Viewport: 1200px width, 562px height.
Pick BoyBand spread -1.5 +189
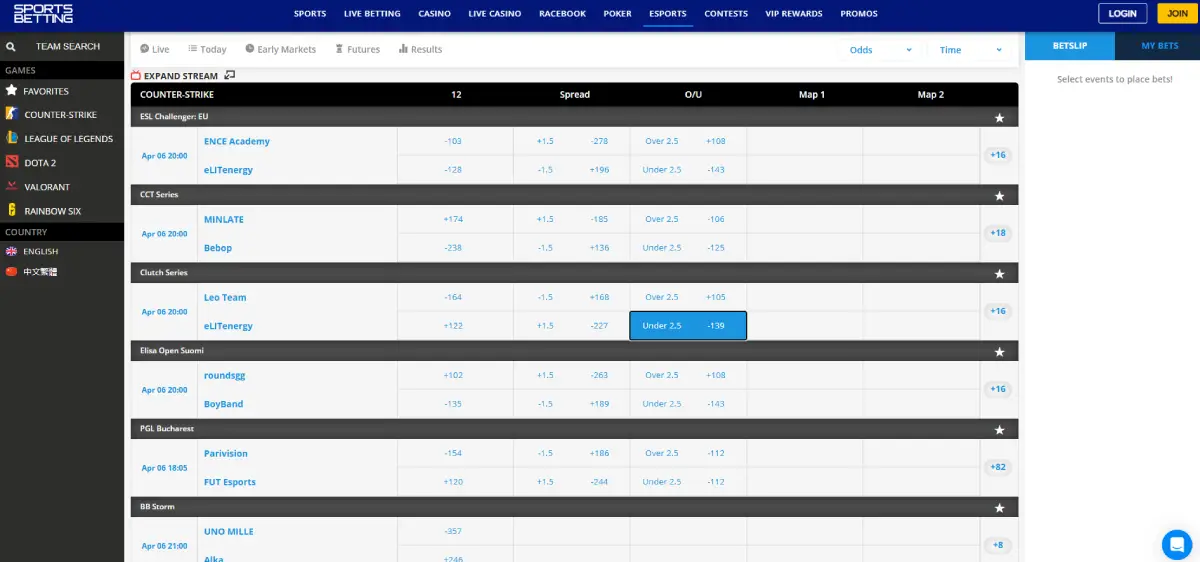coord(572,404)
